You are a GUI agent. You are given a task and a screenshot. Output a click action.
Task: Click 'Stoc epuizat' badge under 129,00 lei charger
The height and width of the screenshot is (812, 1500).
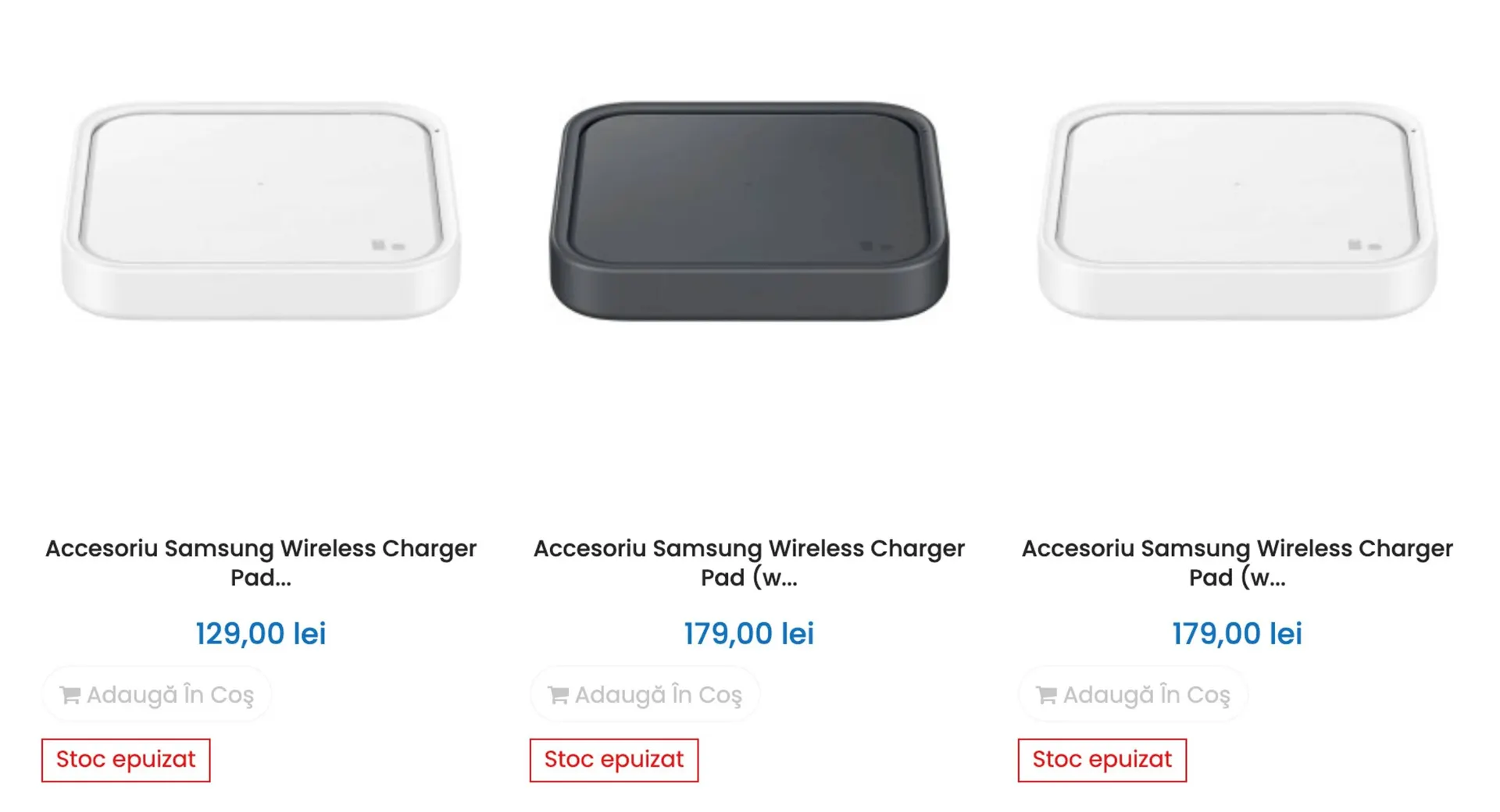[126, 760]
